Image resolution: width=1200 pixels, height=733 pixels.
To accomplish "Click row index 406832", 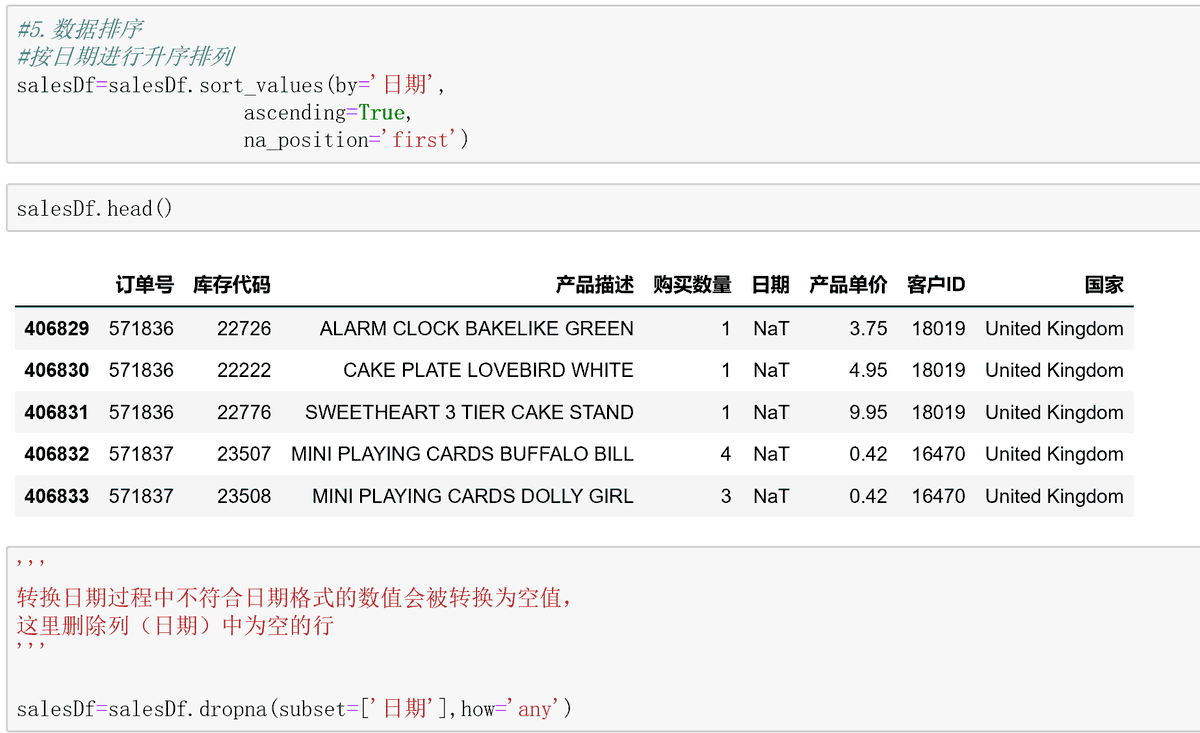I will (57, 454).
